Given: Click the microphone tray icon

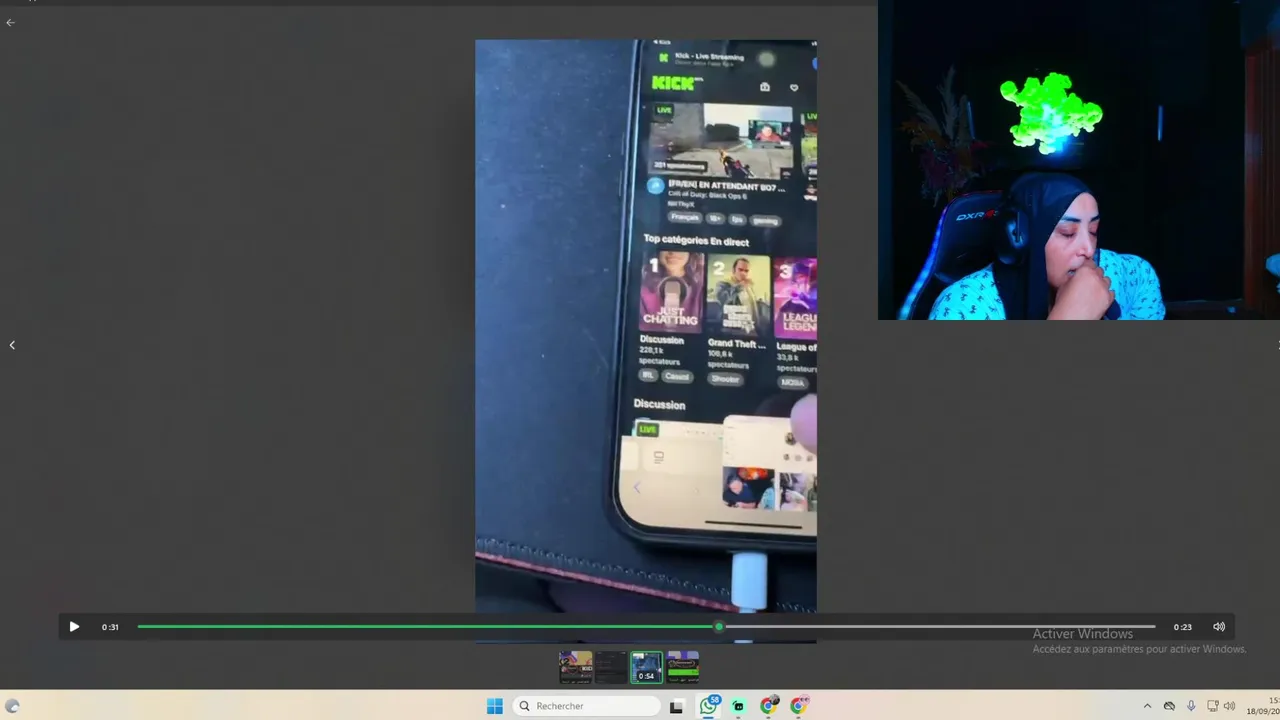Looking at the screenshot, I should 1191,706.
